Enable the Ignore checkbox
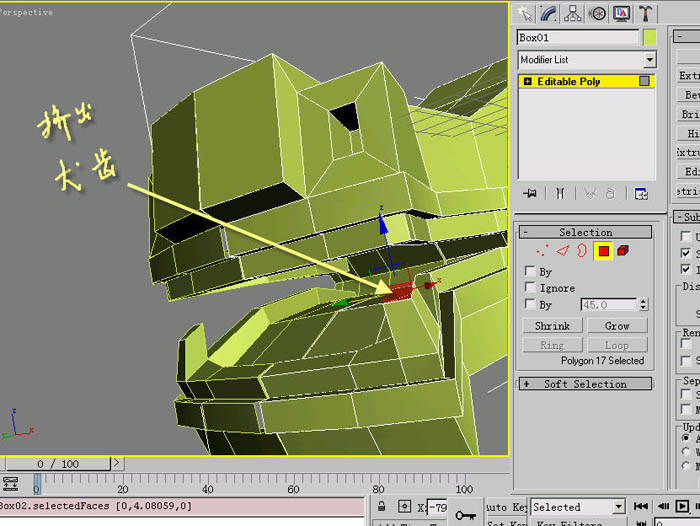700x526 pixels. 530,287
